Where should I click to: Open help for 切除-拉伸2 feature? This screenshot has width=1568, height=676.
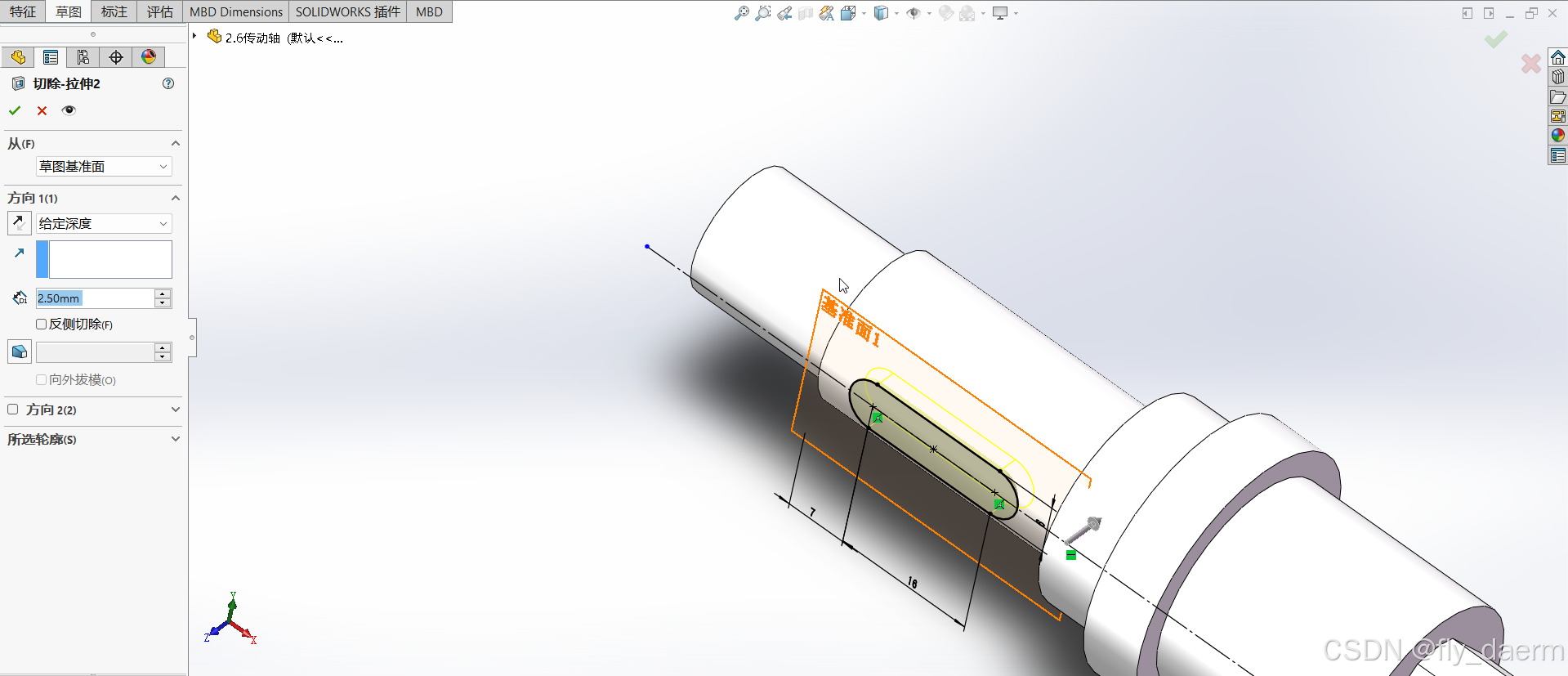click(x=168, y=83)
